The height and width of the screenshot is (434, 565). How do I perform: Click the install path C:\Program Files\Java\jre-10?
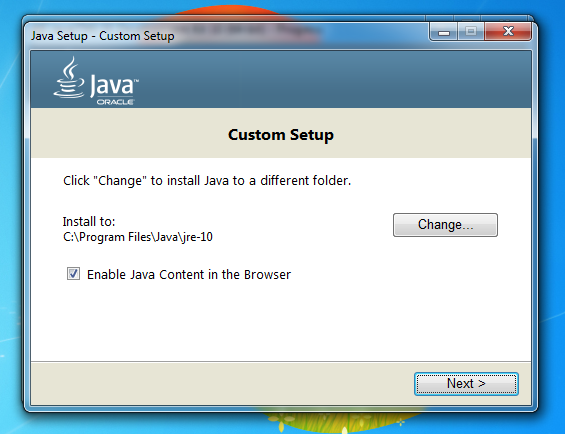138,237
